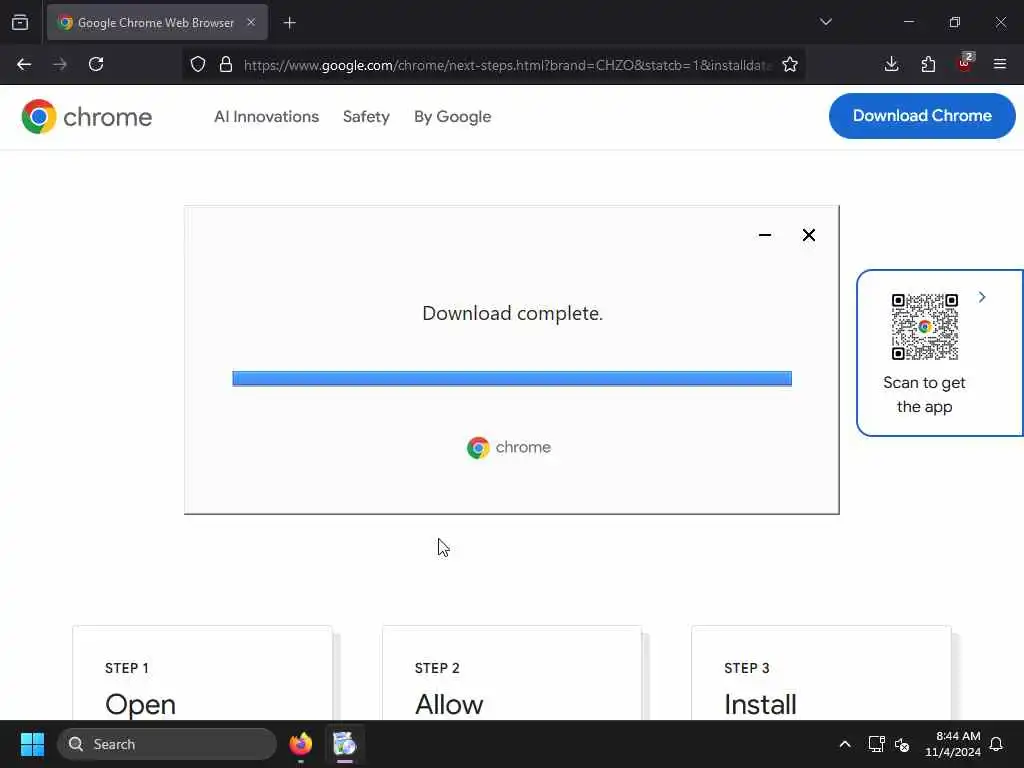Click the taskbar Search box
1024x768 pixels.
pyautogui.click(x=167, y=744)
